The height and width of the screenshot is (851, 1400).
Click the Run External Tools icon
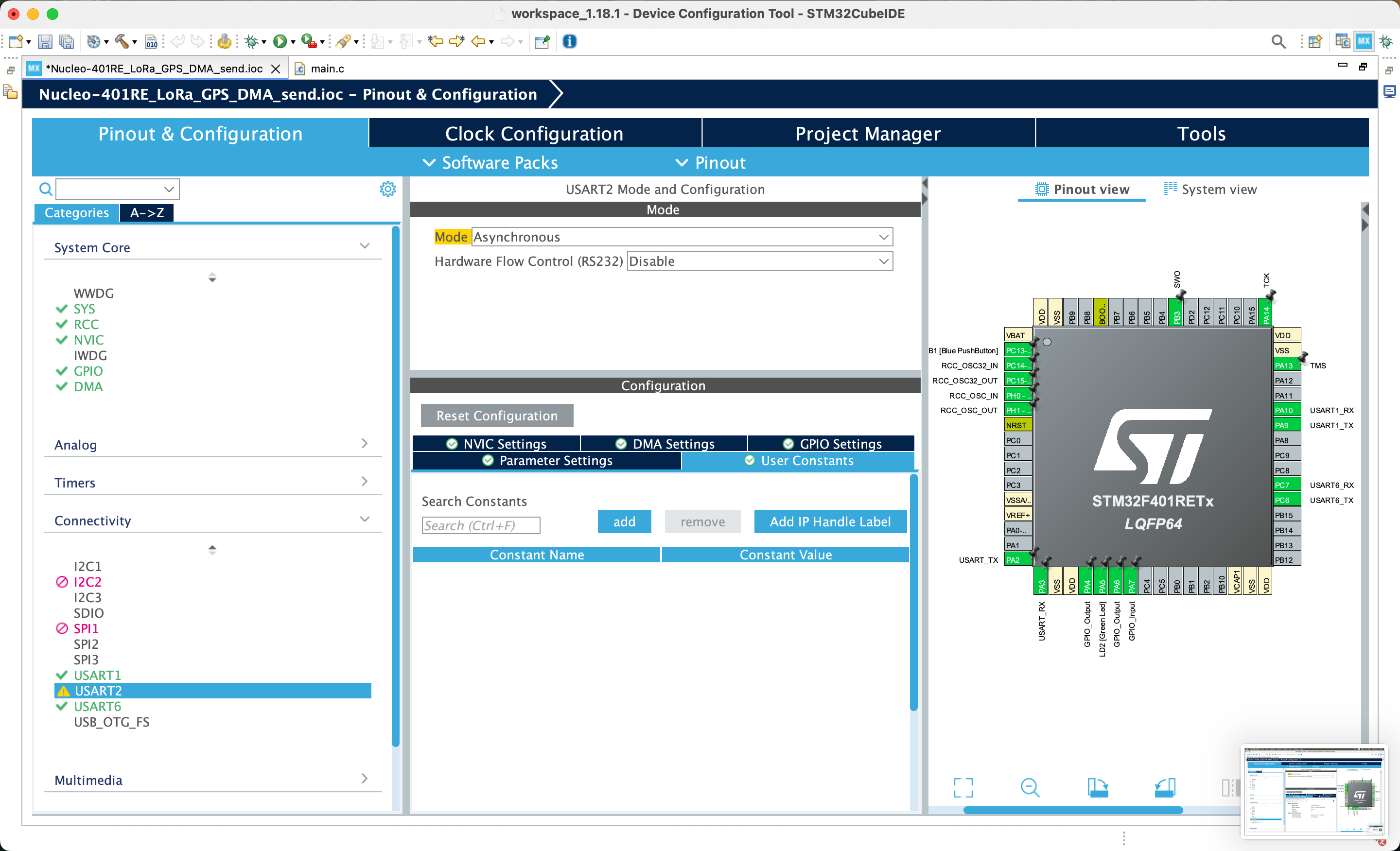coord(309,41)
